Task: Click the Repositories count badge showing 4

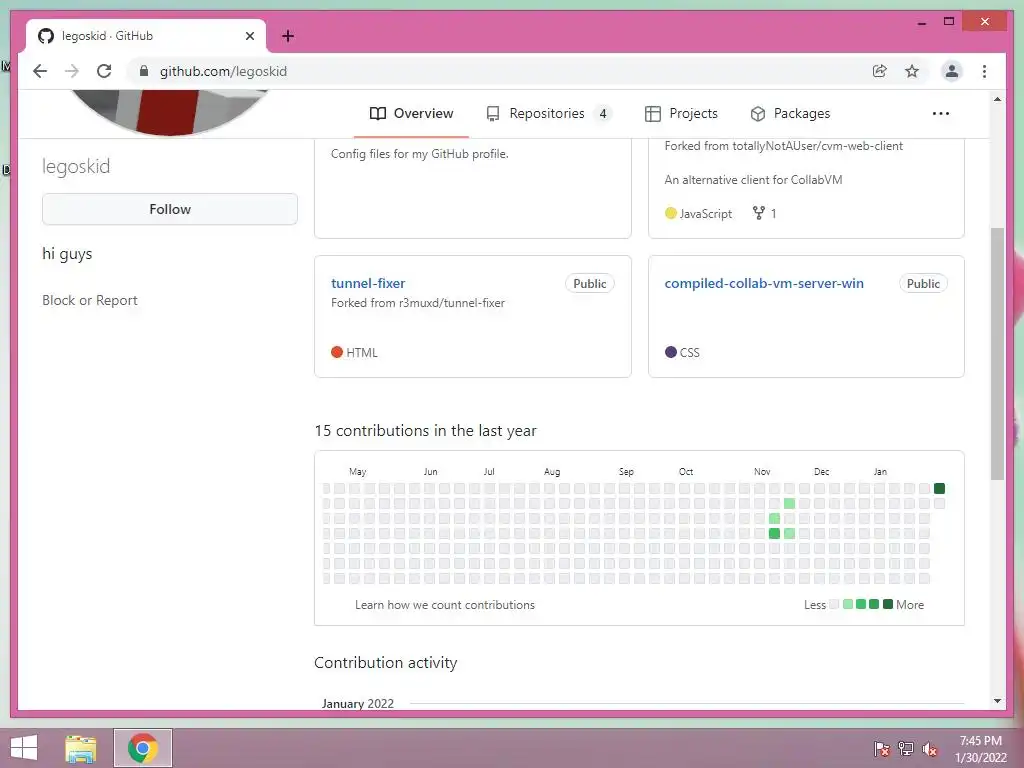Action: (603, 114)
